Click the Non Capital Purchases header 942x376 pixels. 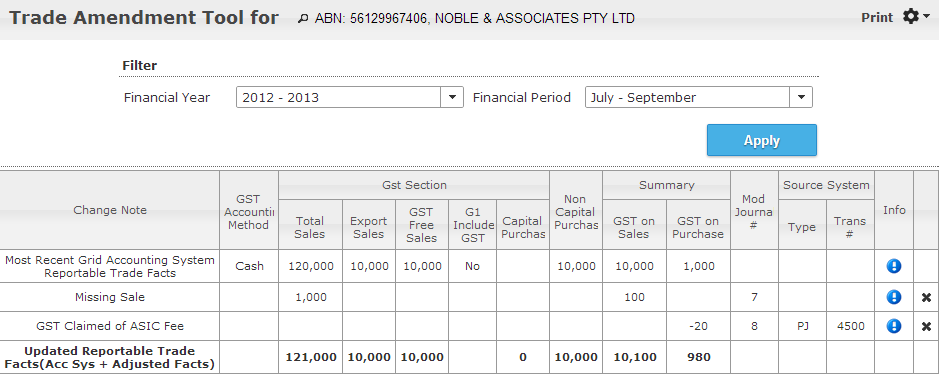pyautogui.click(x=576, y=211)
